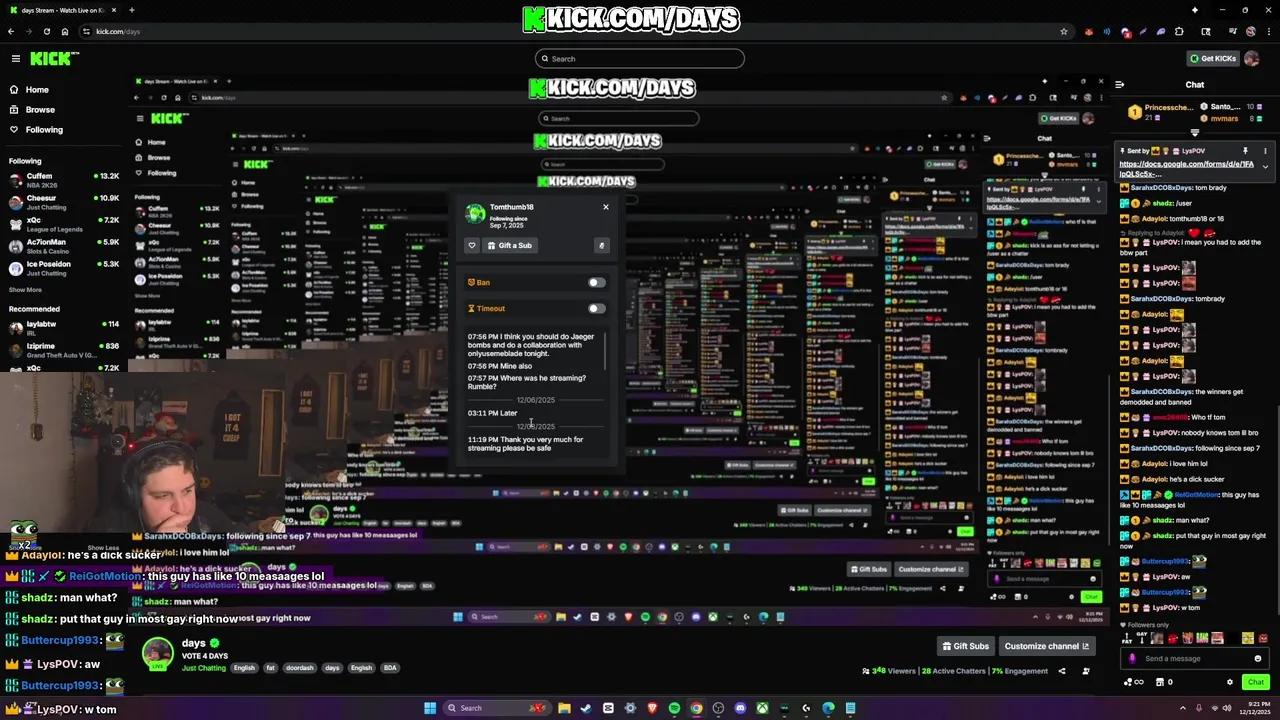
Task: Open the user profile avatar menu
Action: pyautogui.click(x=1251, y=58)
